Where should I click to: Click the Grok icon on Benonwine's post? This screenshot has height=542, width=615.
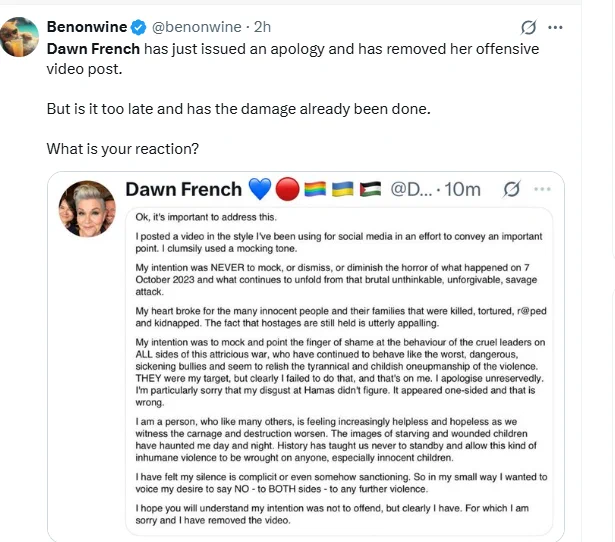[x=528, y=27]
